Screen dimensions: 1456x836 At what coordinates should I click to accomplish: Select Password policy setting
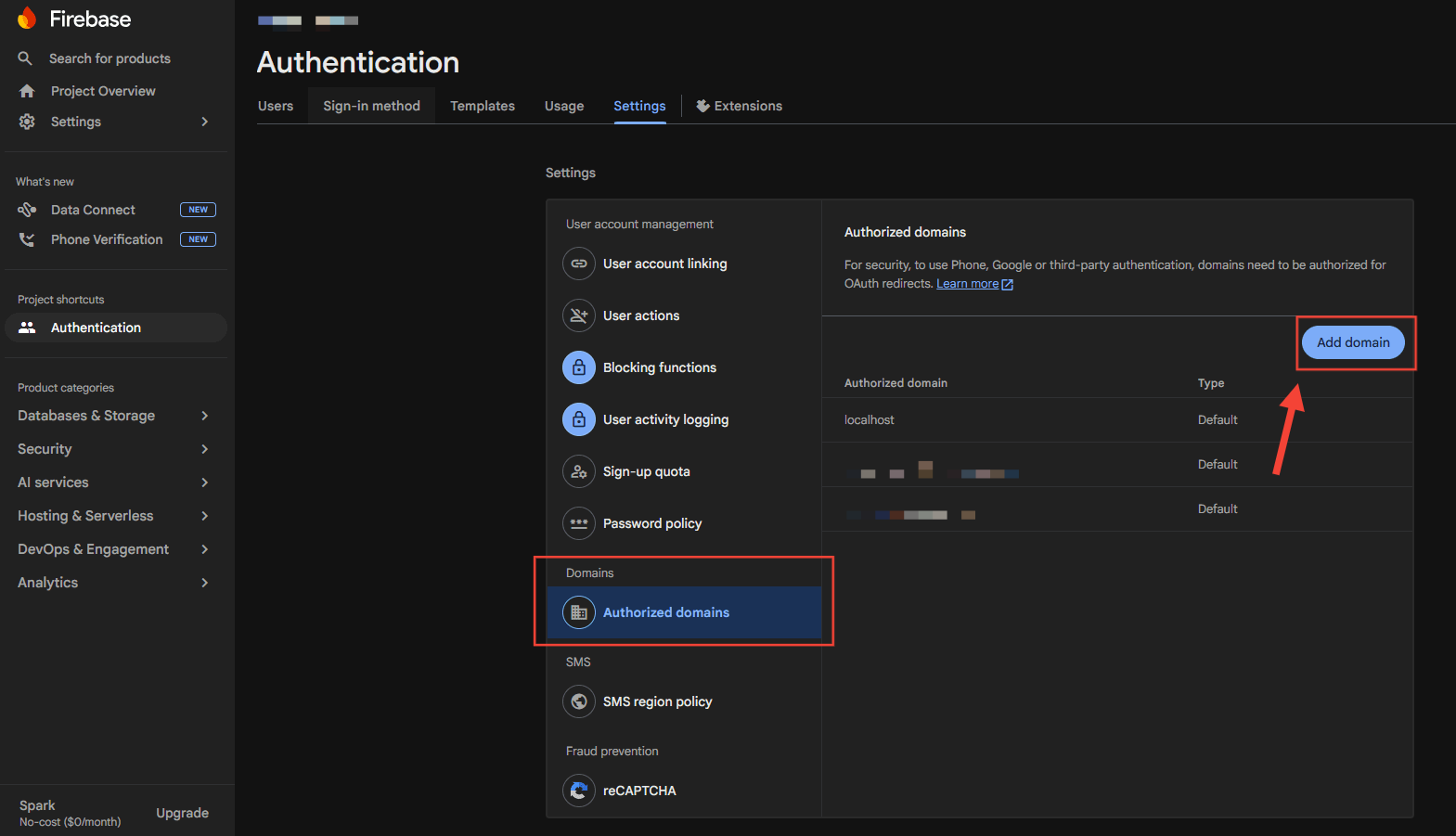(x=684, y=523)
